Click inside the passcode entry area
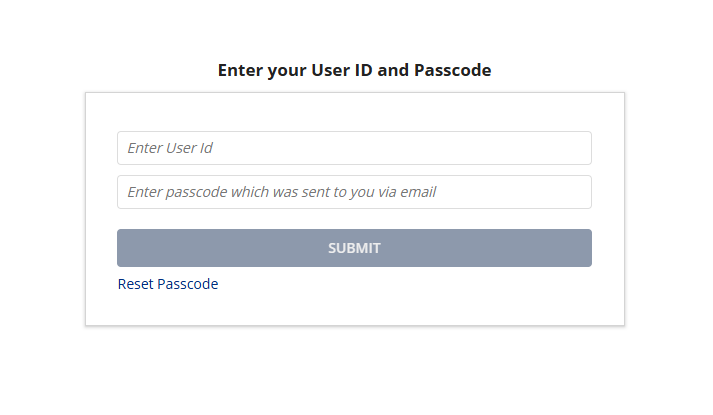 point(354,192)
